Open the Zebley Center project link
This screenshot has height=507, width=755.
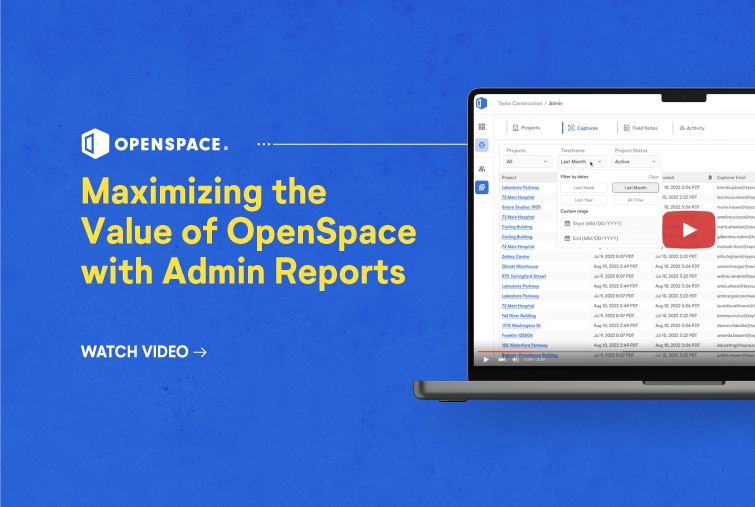(516, 256)
